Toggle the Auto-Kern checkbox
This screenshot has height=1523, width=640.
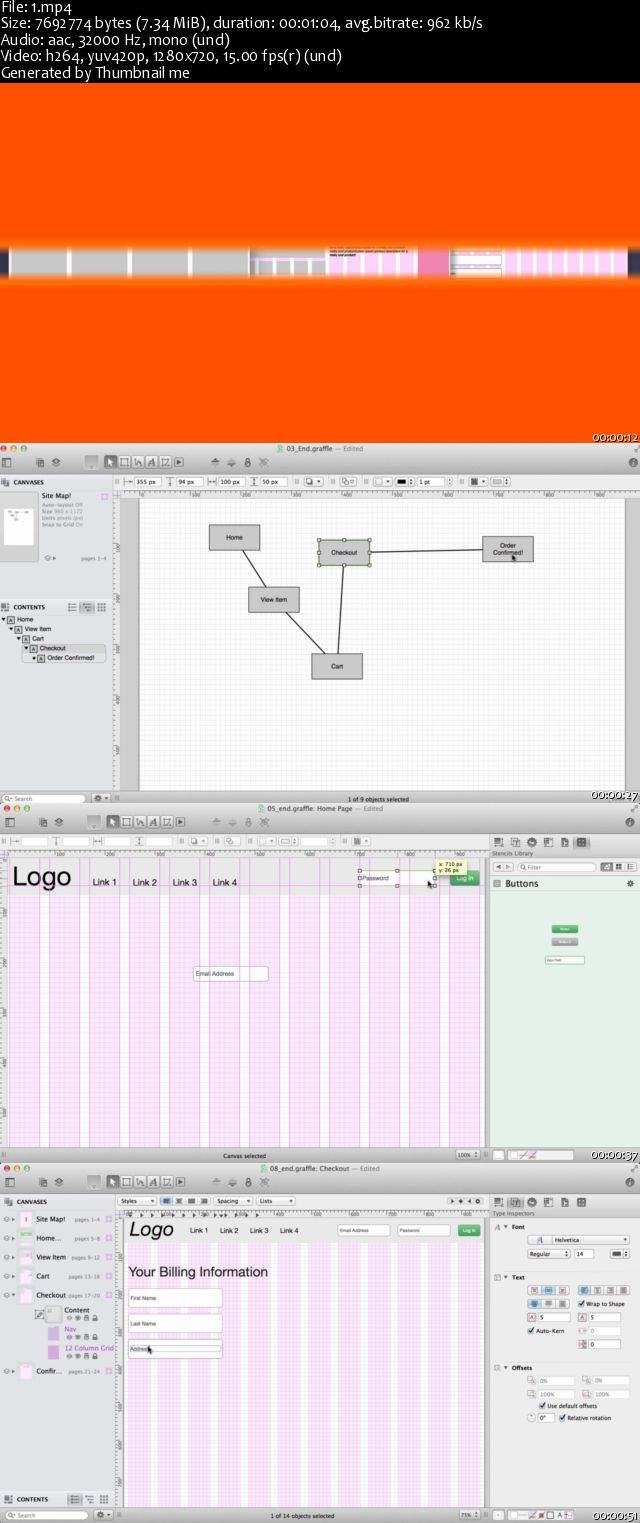531,1331
